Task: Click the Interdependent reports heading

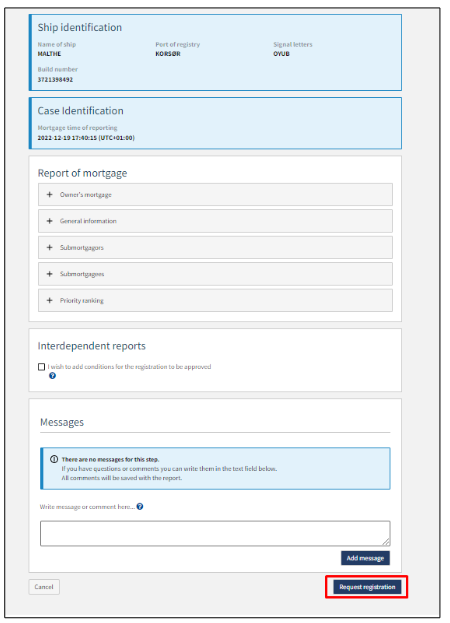Action: pyautogui.click(x=92, y=346)
